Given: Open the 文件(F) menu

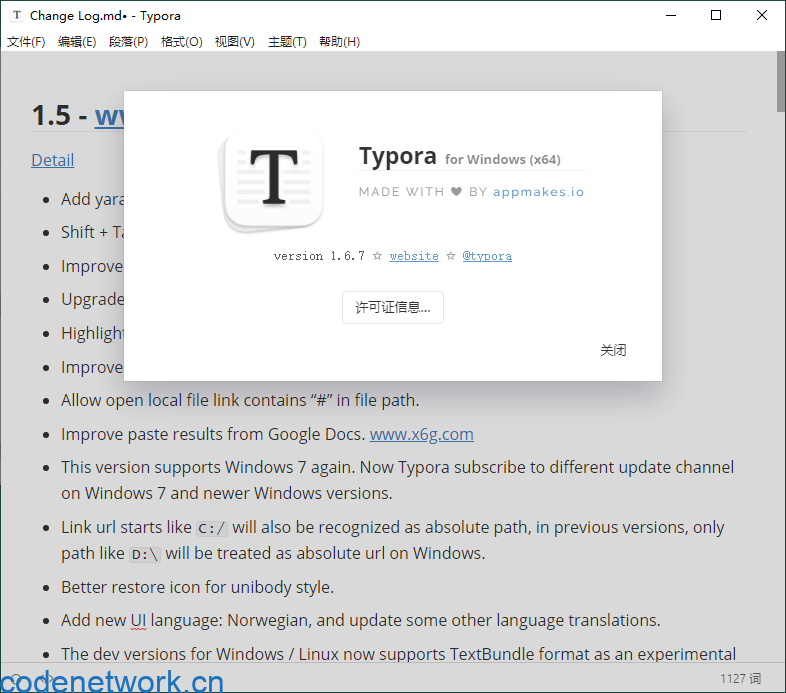Looking at the screenshot, I should coord(26,42).
